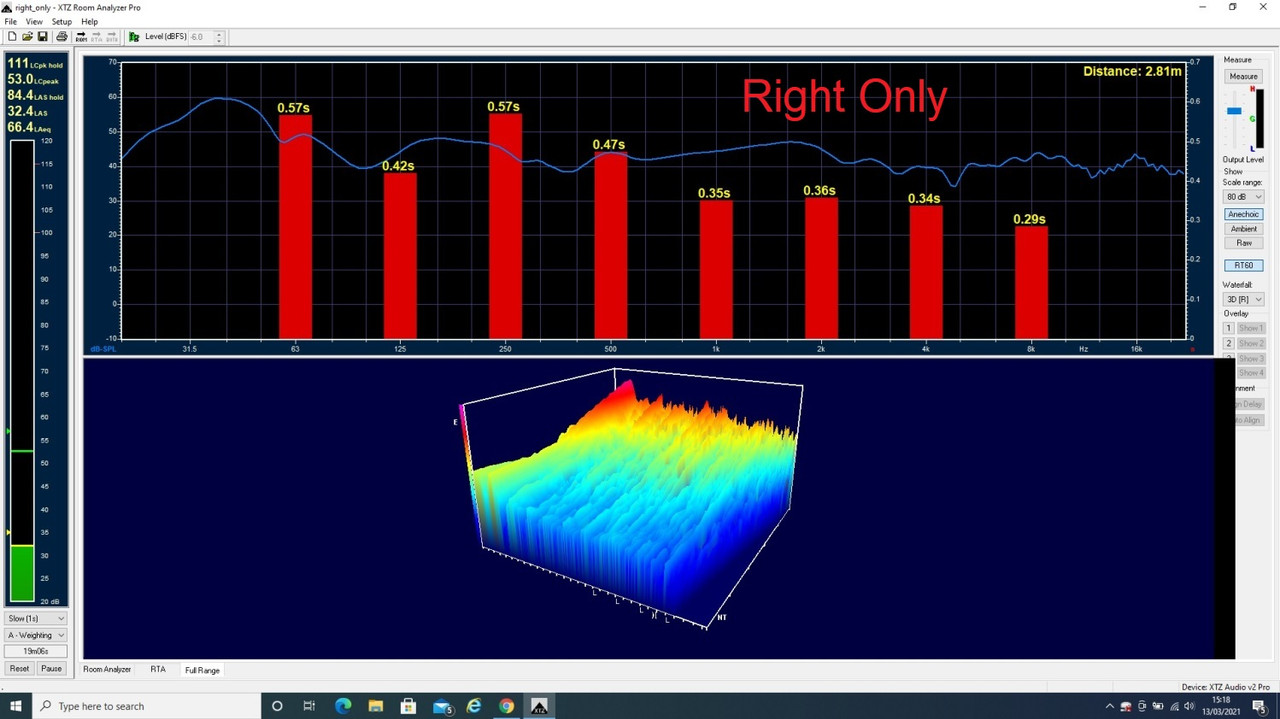
Task: Toggle the Raw view button
Action: pos(1243,243)
